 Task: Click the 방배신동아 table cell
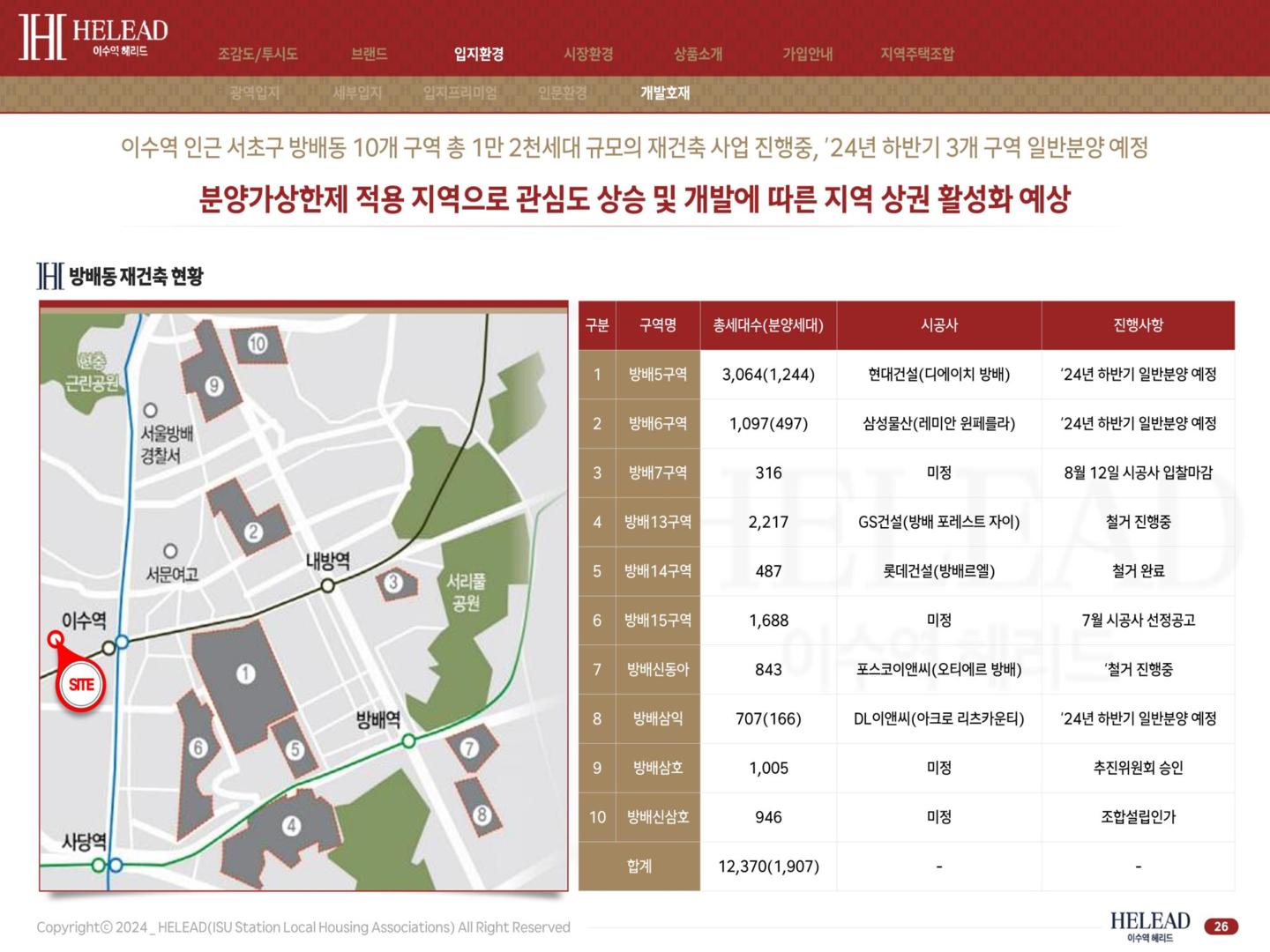click(x=658, y=670)
